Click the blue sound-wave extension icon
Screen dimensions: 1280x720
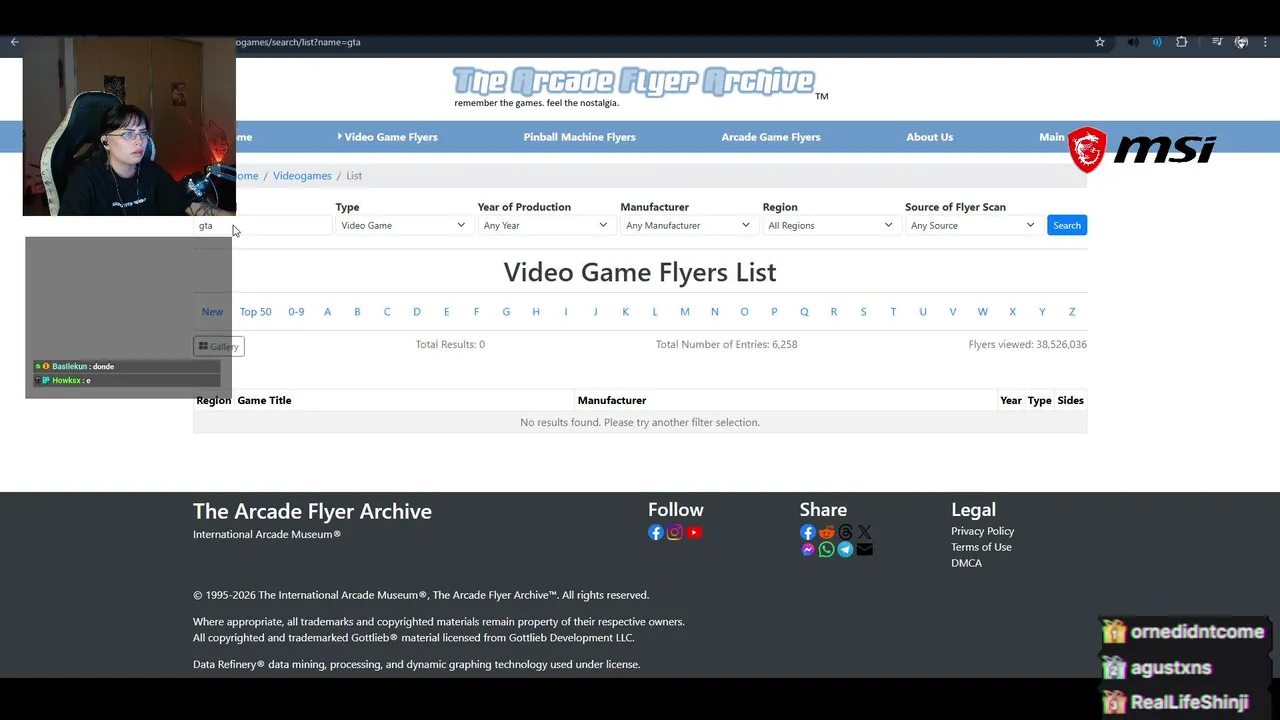pos(1157,42)
